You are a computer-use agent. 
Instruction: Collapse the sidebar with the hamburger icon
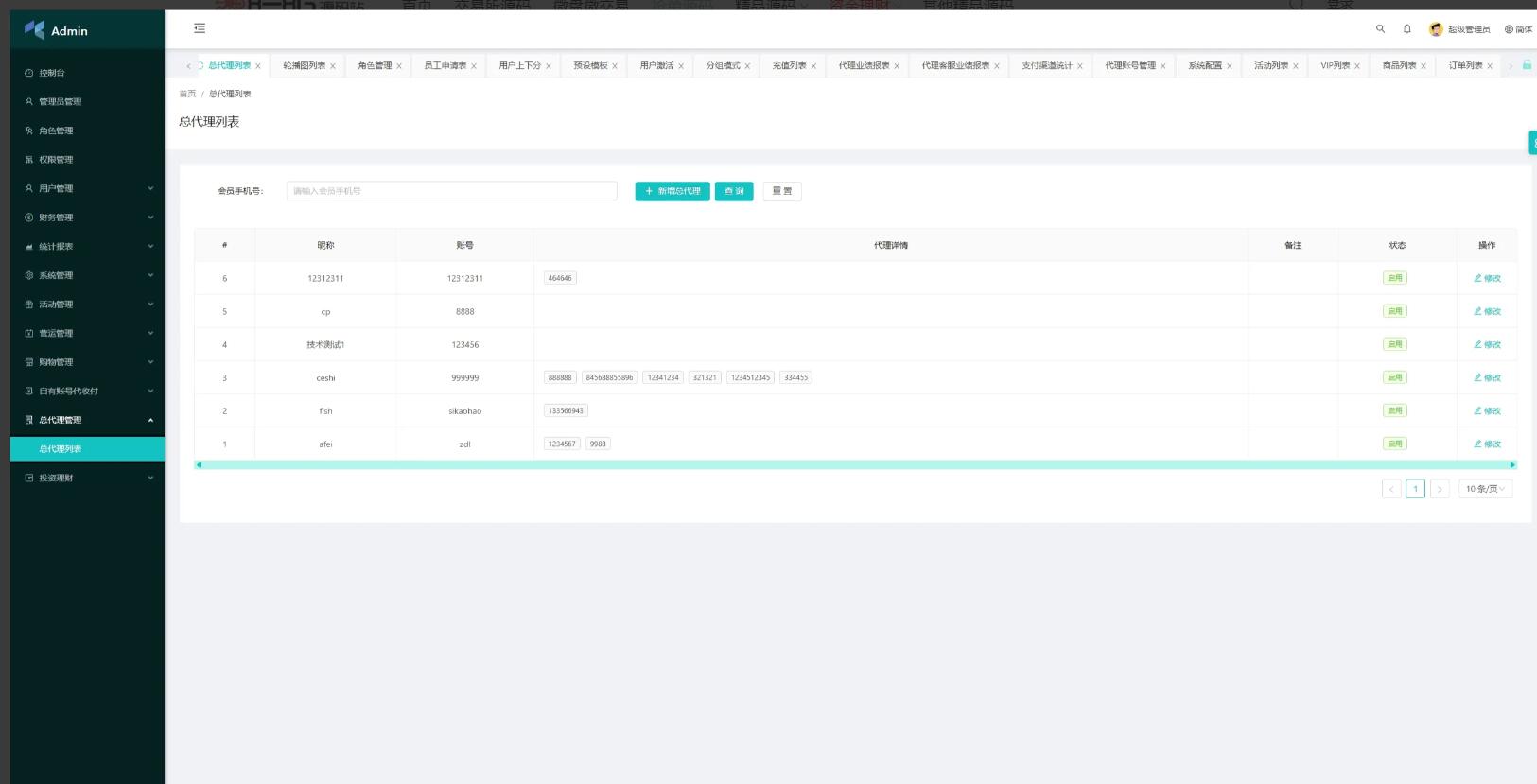click(x=200, y=28)
